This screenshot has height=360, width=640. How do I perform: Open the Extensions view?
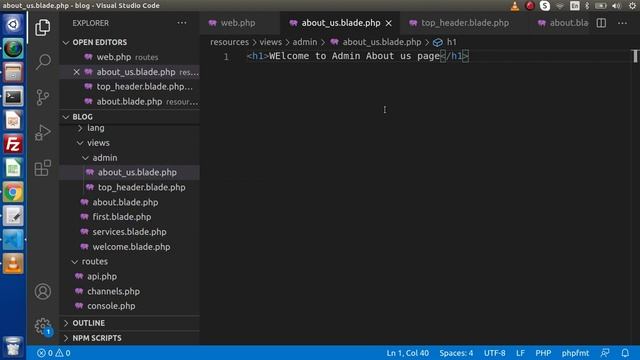coord(42,168)
